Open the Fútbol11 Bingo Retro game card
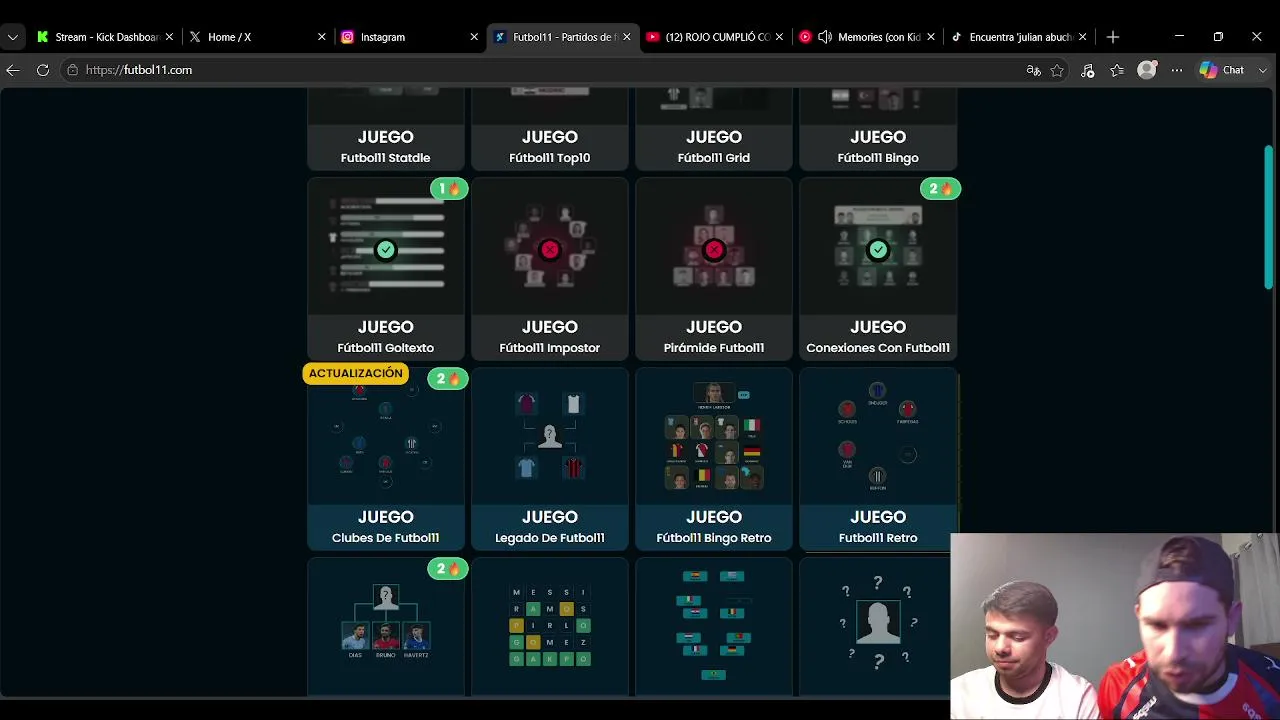The width and height of the screenshot is (1280, 720). (713, 458)
